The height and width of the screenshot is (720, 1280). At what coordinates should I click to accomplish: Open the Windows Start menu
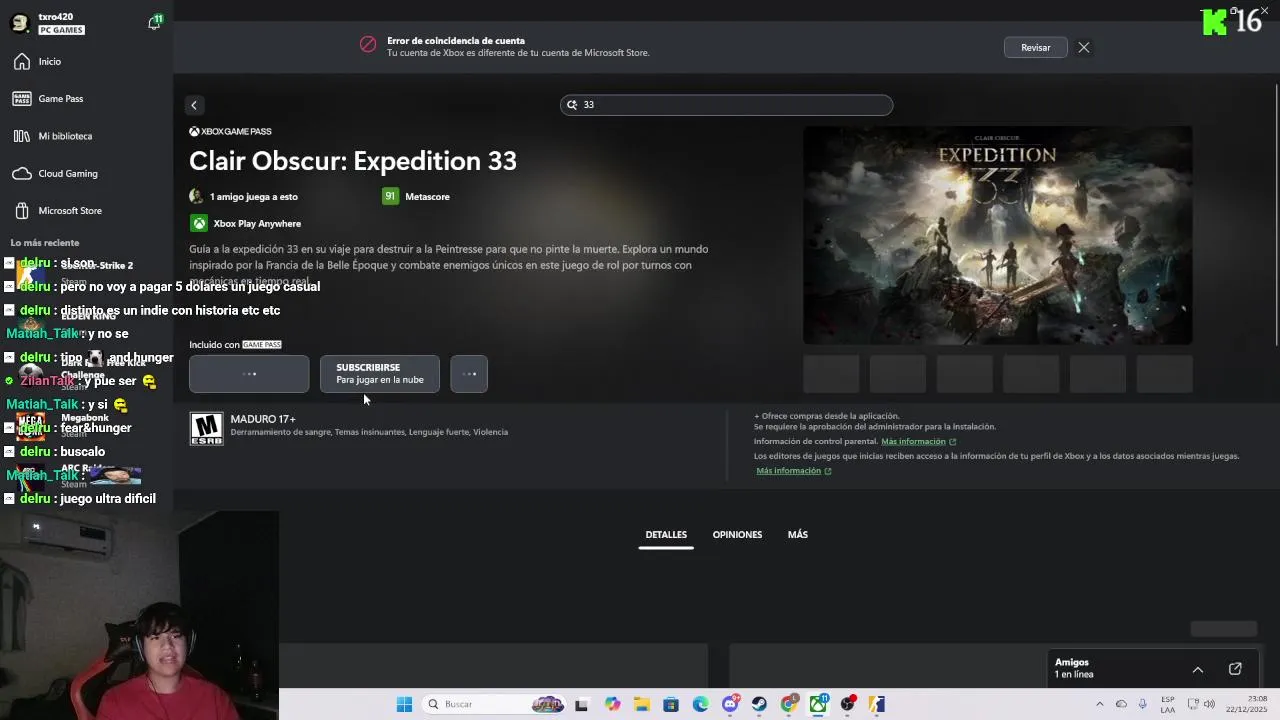click(x=404, y=704)
